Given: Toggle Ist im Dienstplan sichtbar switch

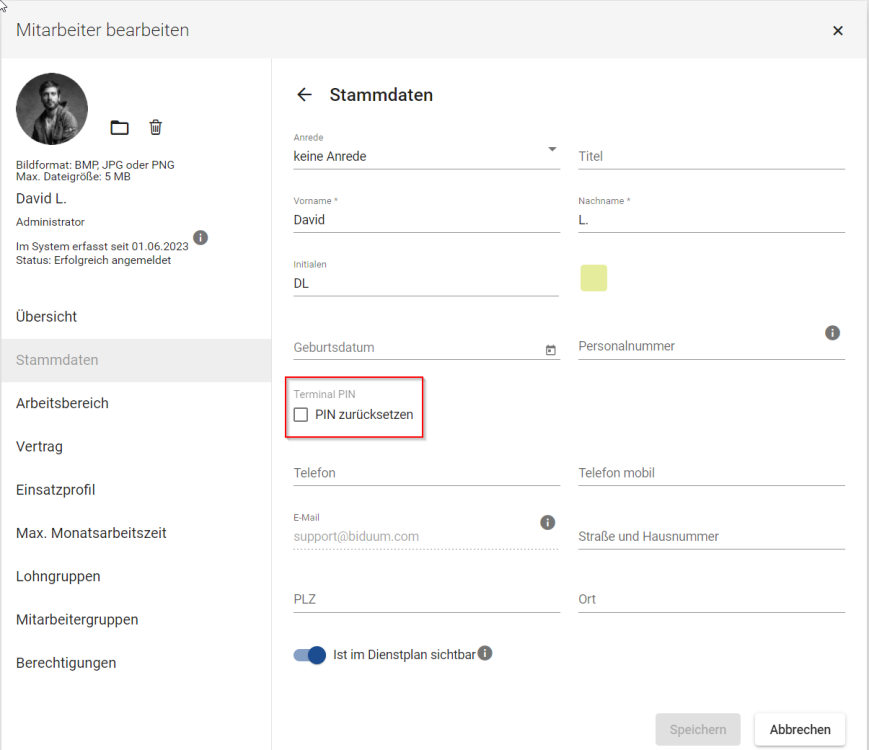Looking at the screenshot, I should pyautogui.click(x=310, y=655).
